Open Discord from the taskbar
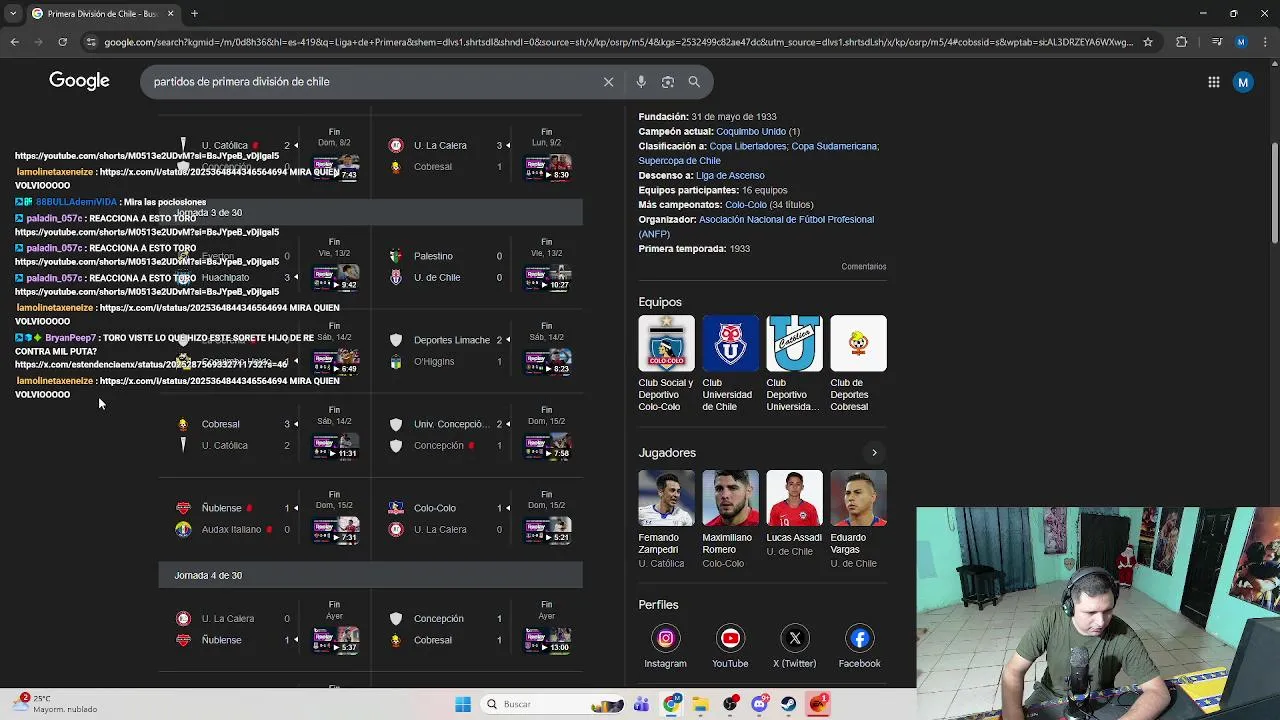The height and width of the screenshot is (720, 1280). pos(759,704)
